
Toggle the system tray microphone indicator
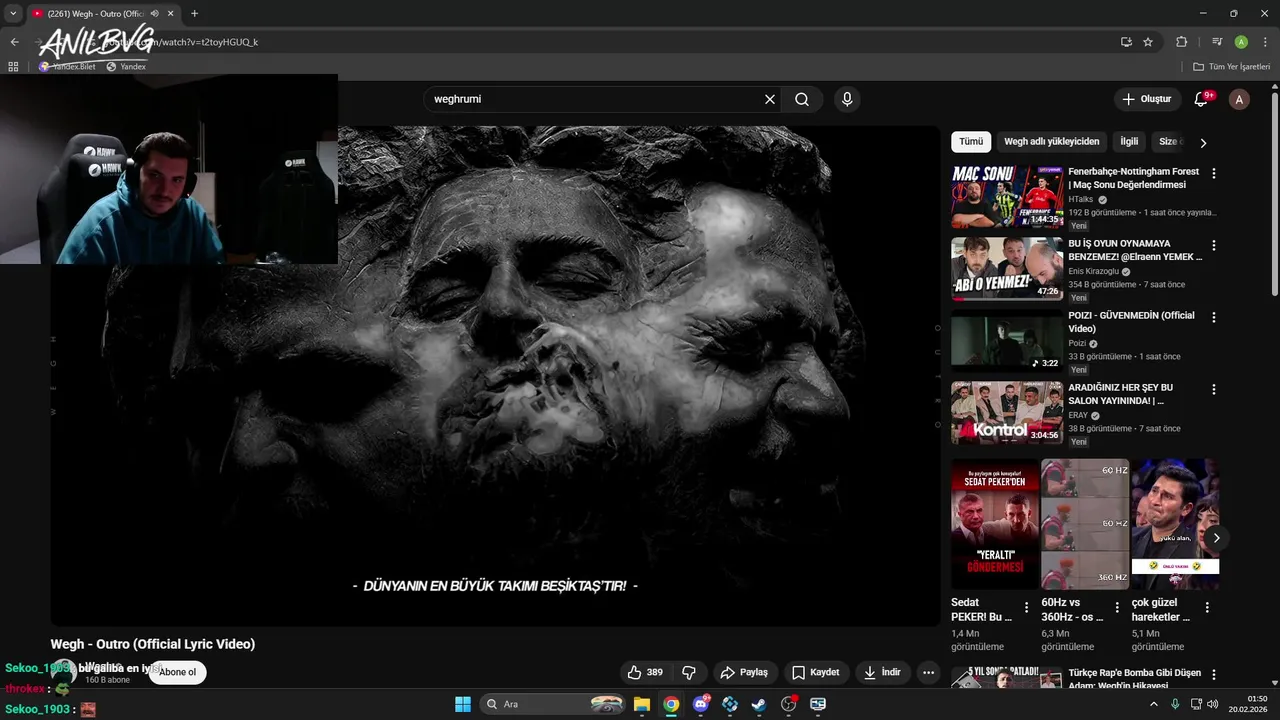(1175, 704)
